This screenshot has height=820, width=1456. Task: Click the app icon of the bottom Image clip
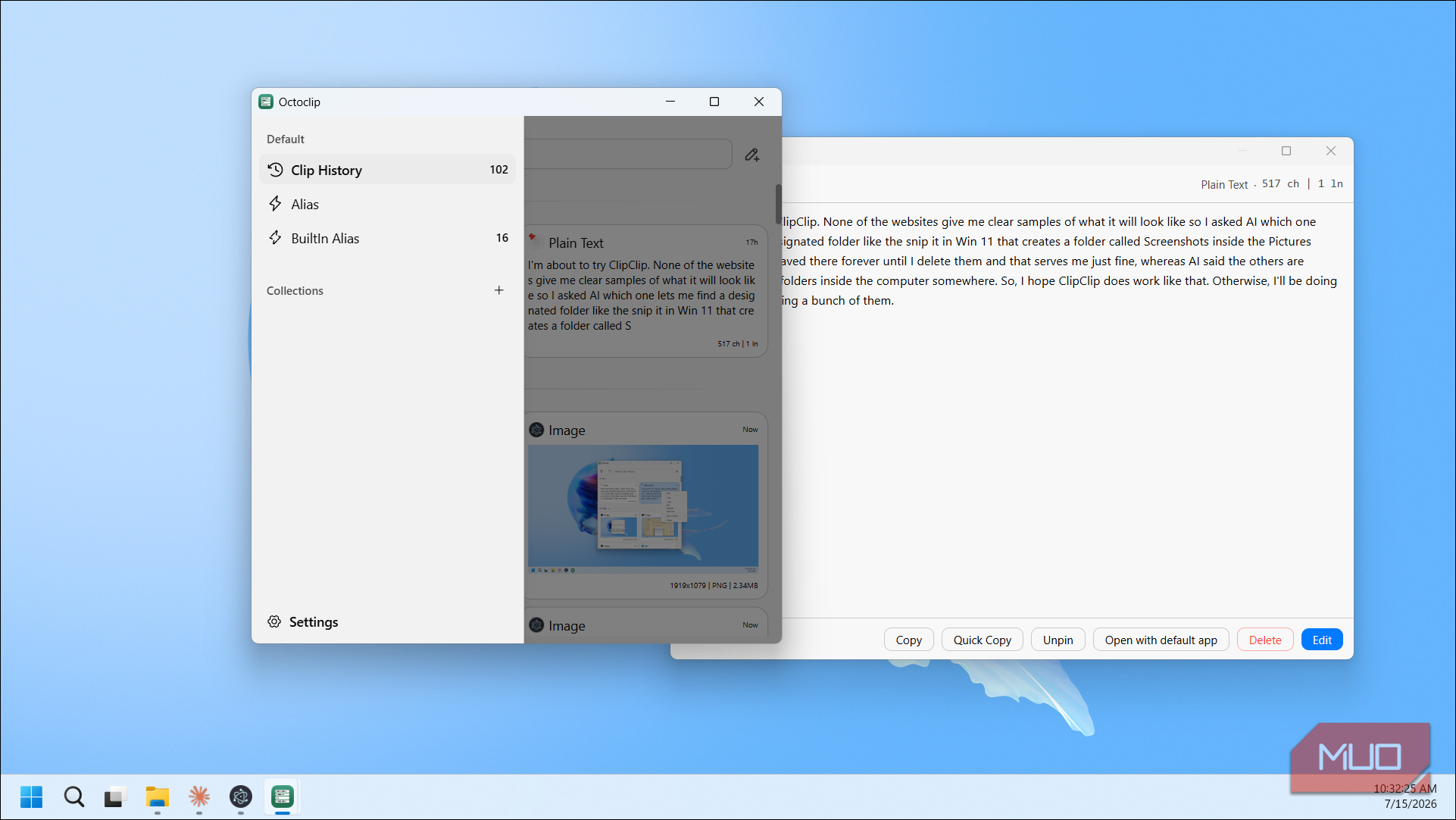click(536, 625)
